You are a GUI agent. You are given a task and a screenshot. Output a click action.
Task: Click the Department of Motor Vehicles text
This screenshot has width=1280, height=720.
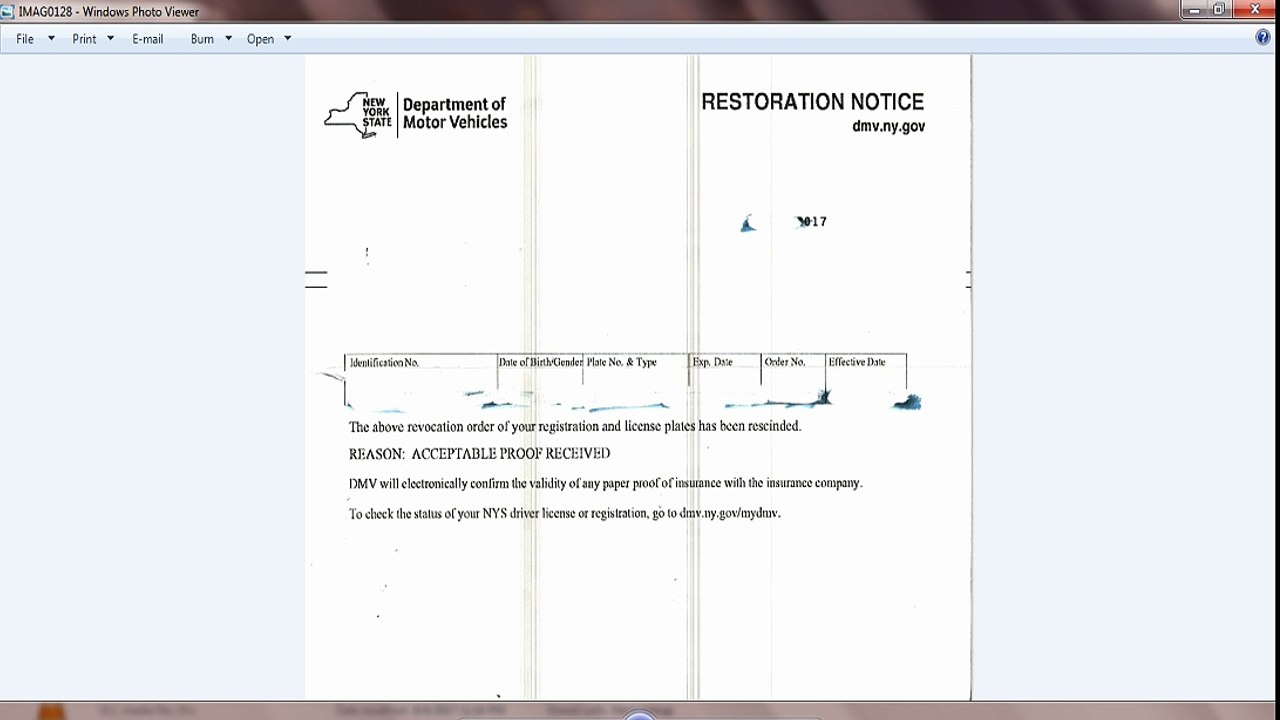(455, 113)
